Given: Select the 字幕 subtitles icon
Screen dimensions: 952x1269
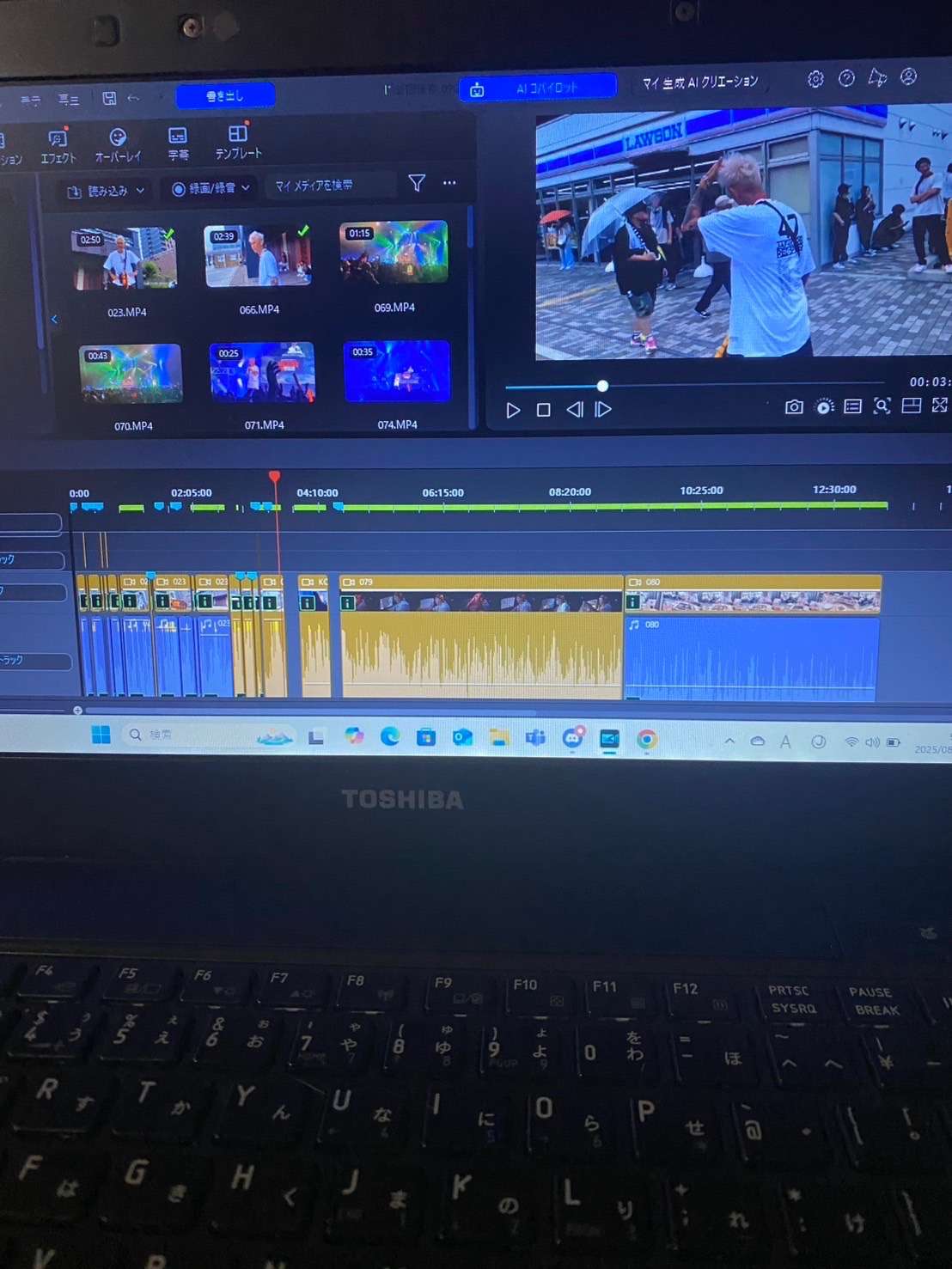Looking at the screenshot, I should pos(178,143).
